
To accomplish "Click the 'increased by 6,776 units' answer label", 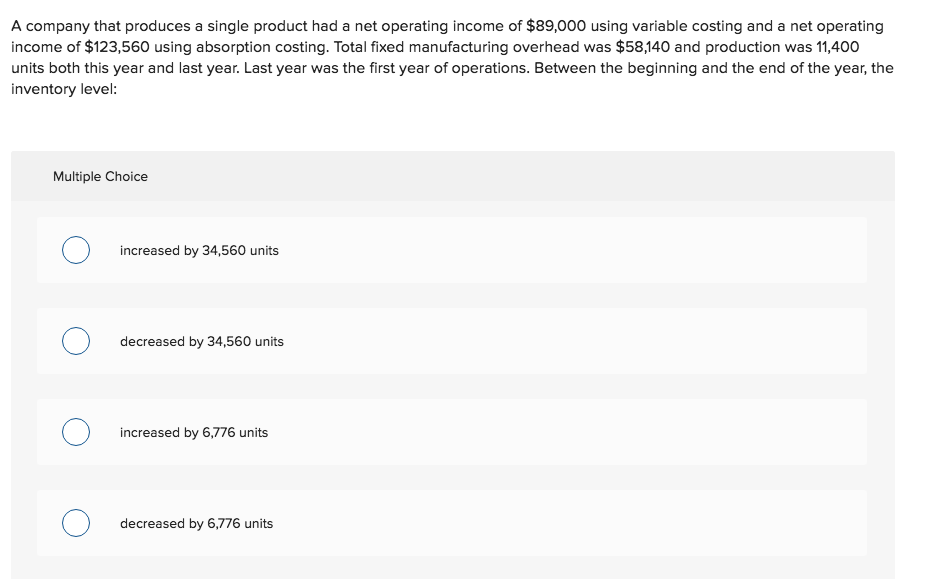I will (x=193, y=432).
